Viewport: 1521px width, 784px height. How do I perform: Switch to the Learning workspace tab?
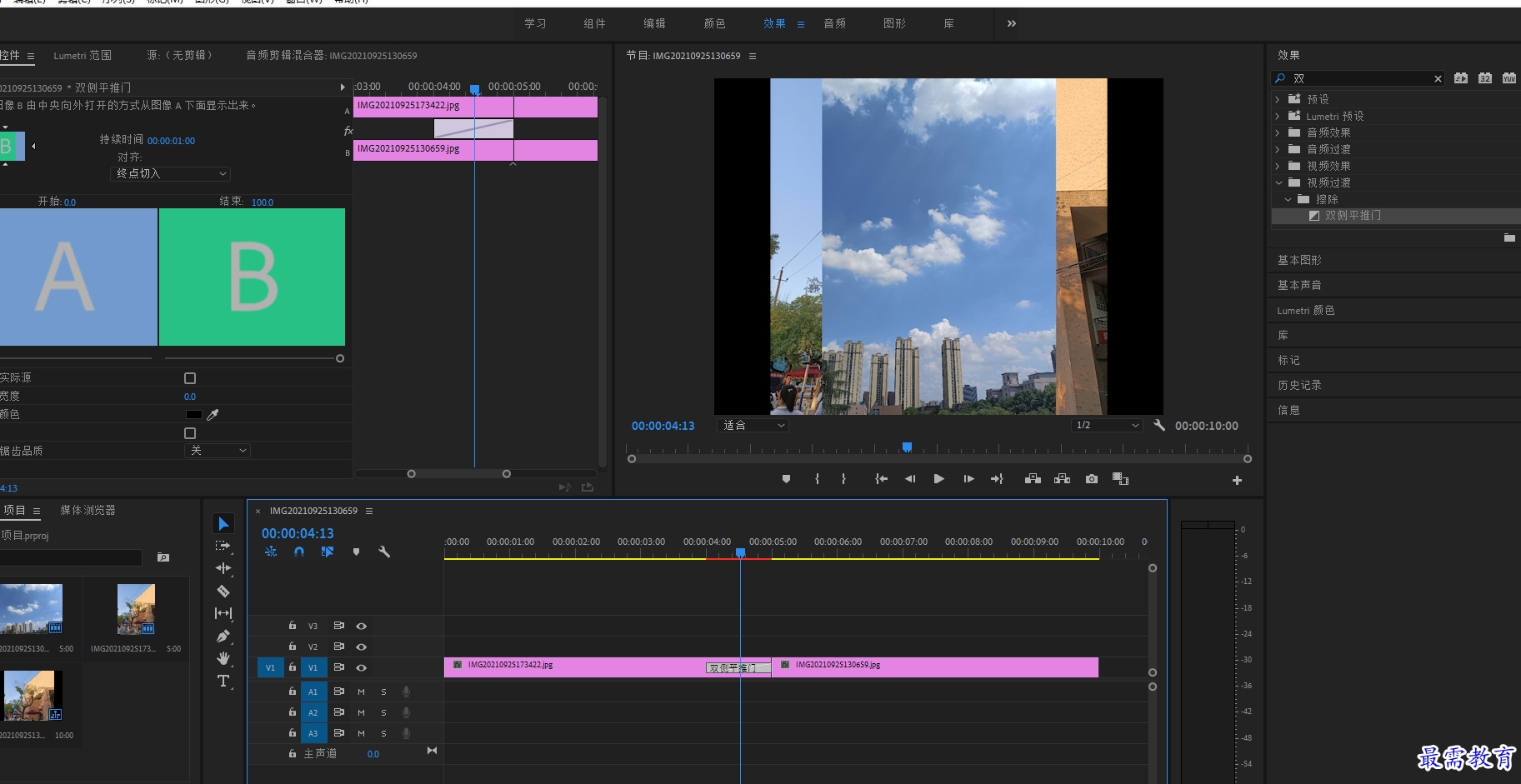(x=535, y=23)
